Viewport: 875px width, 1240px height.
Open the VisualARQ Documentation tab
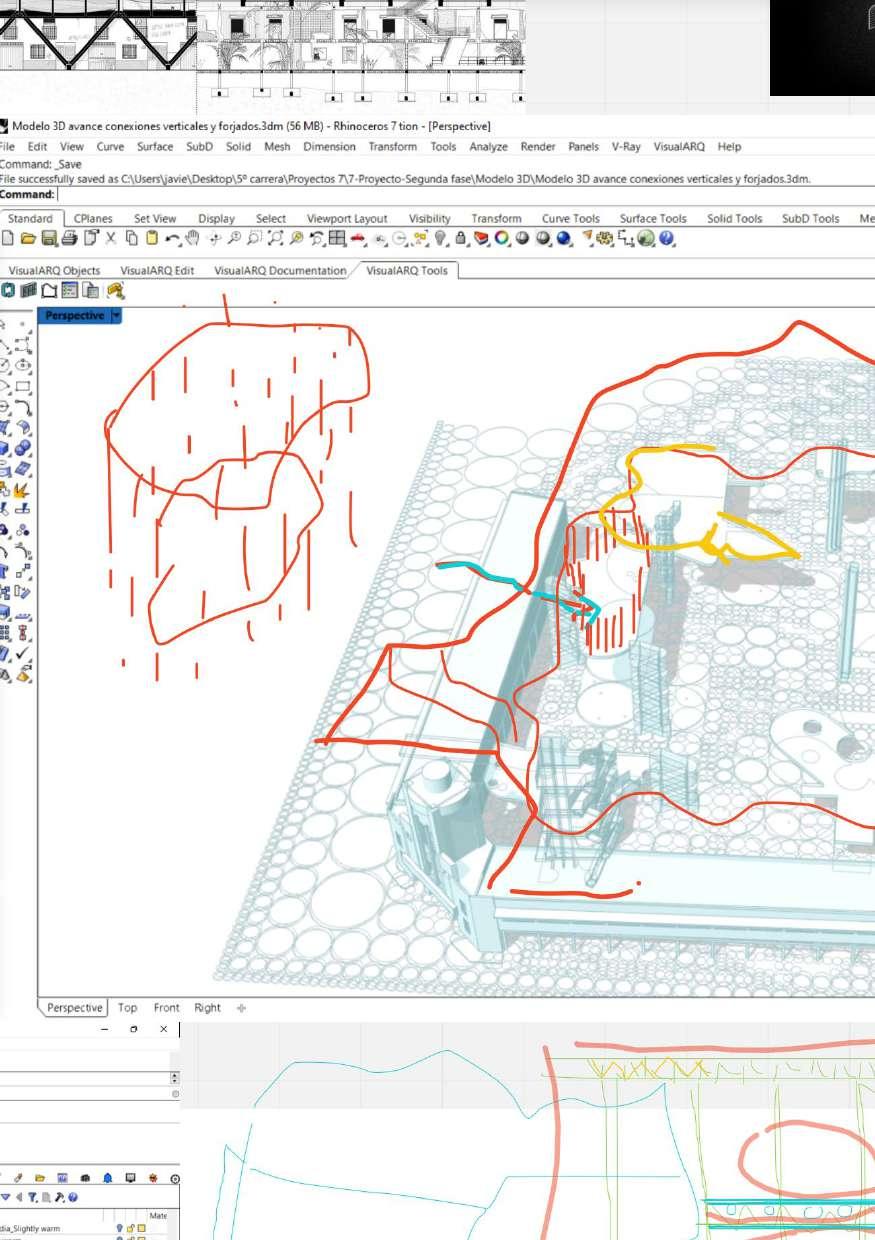pos(280,270)
